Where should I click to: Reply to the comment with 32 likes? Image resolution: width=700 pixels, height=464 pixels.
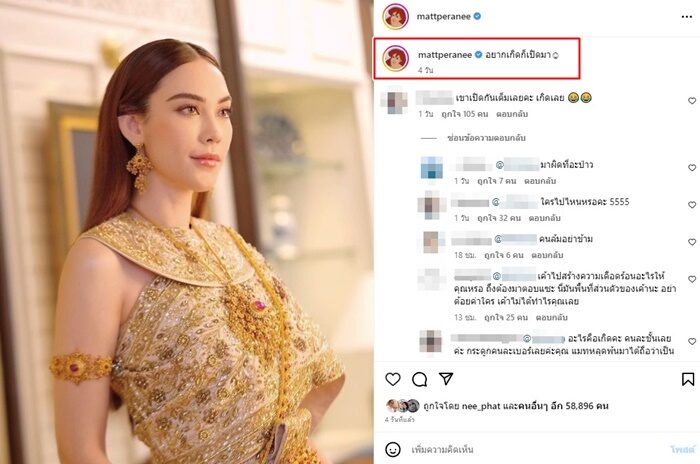(x=545, y=218)
